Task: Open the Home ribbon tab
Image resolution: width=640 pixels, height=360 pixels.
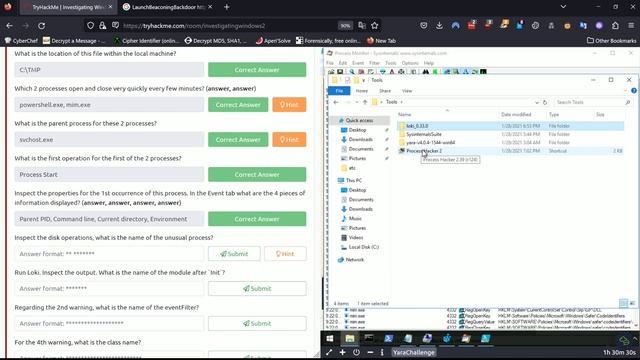Action: click(362, 91)
